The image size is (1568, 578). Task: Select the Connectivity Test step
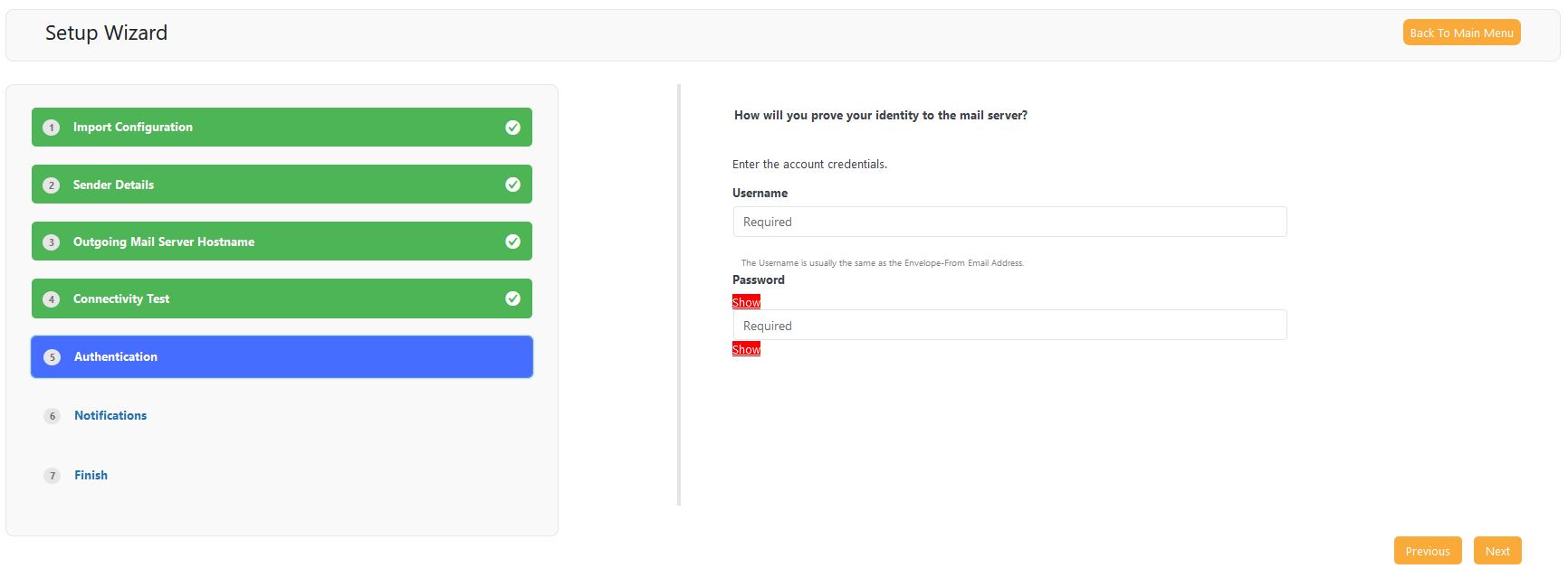click(121, 298)
